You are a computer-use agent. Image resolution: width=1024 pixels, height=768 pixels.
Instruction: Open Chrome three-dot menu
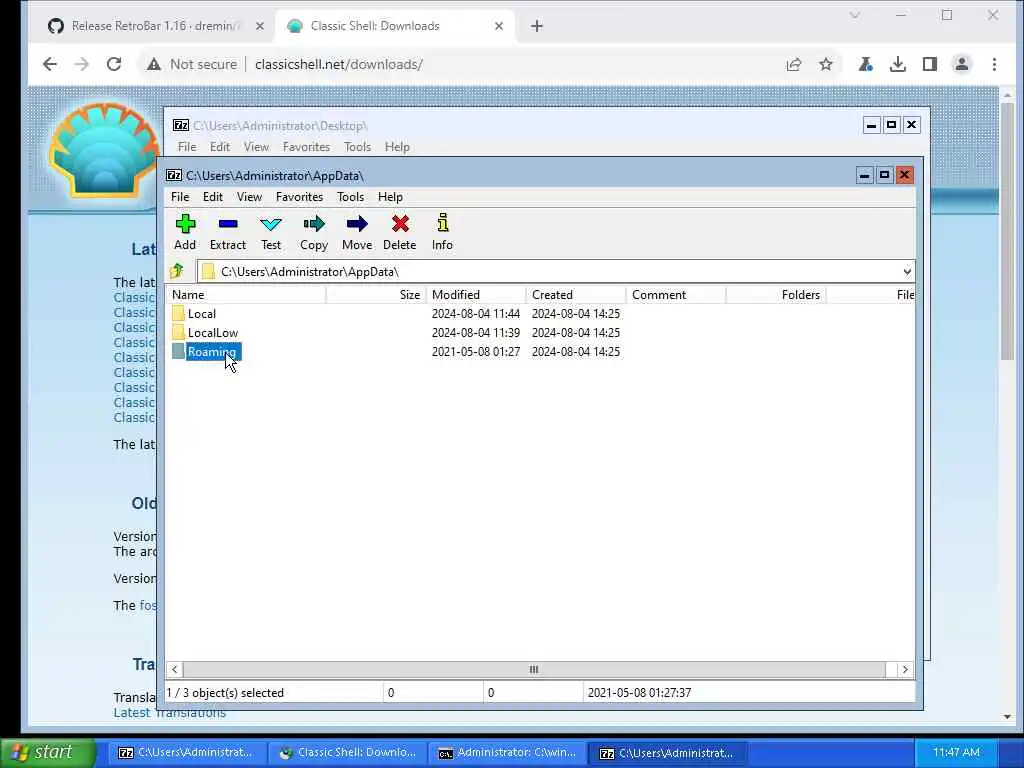pyautogui.click(x=994, y=64)
